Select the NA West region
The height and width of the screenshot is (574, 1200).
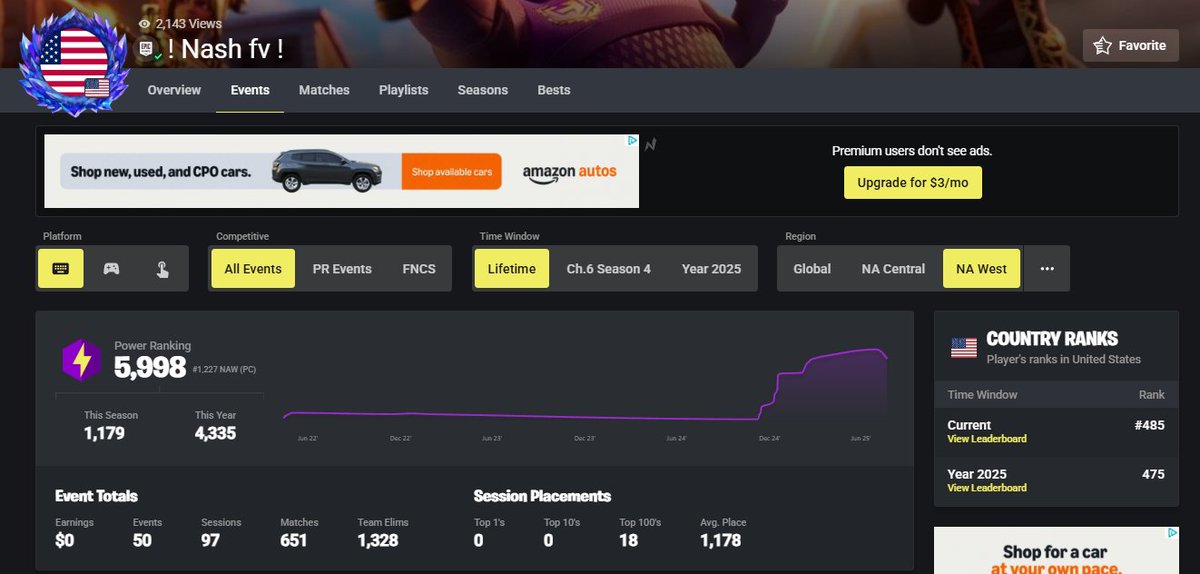(x=982, y=269)
